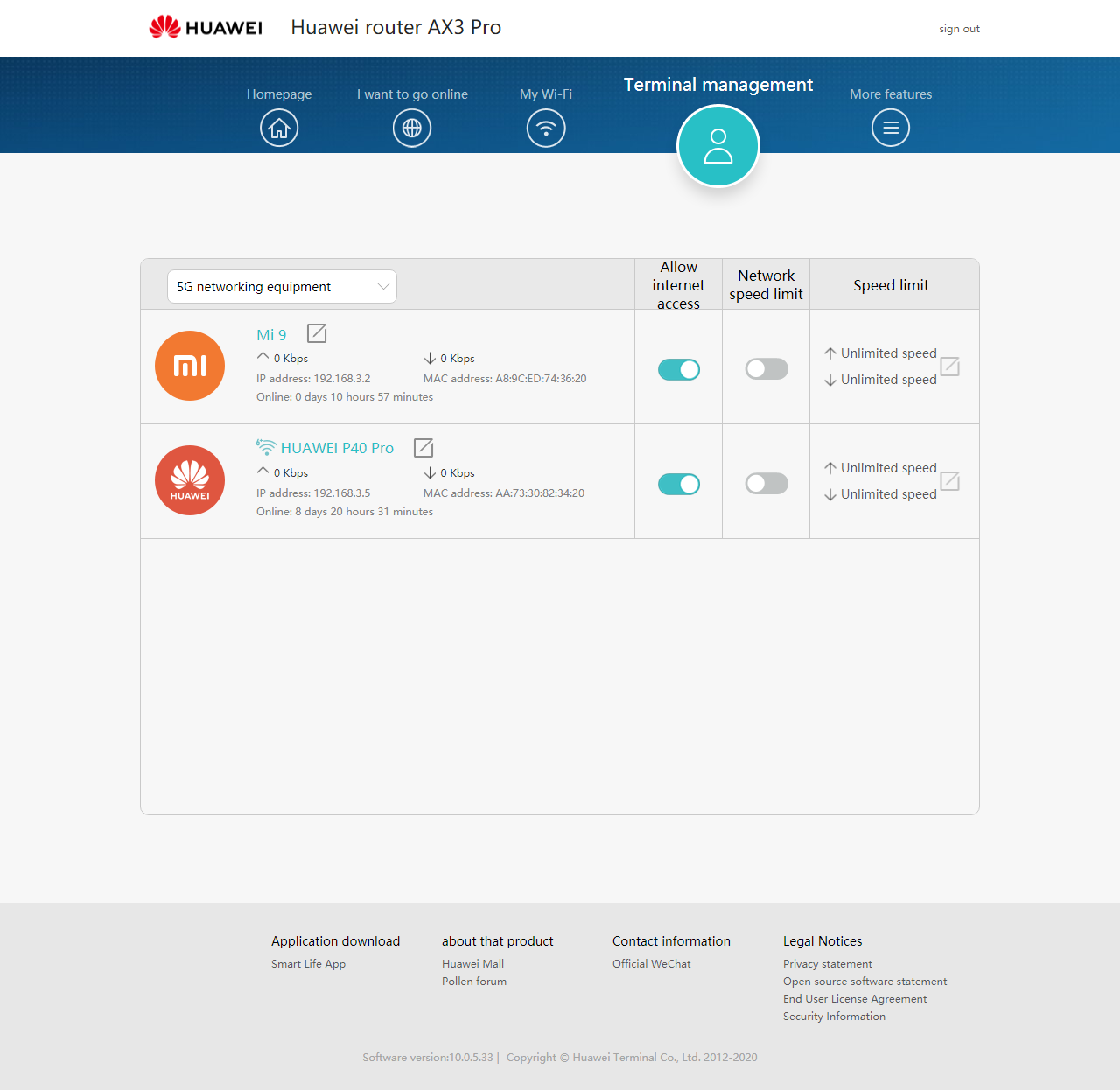This screenshot has width=1120, height=1090.
Task: Click Online 8 days 20 hours 31 minutes
Action: pos(345,512)
